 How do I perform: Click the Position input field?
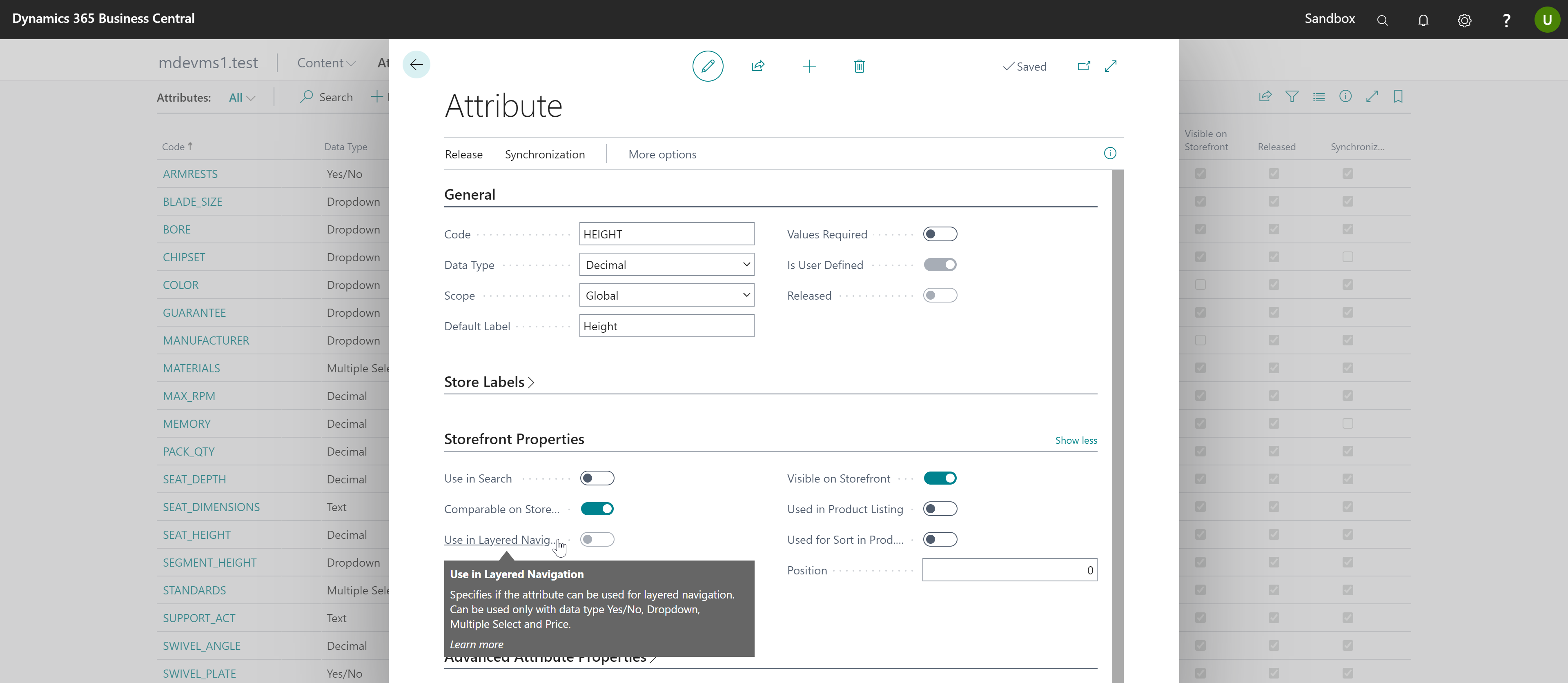coord(1009,570)
